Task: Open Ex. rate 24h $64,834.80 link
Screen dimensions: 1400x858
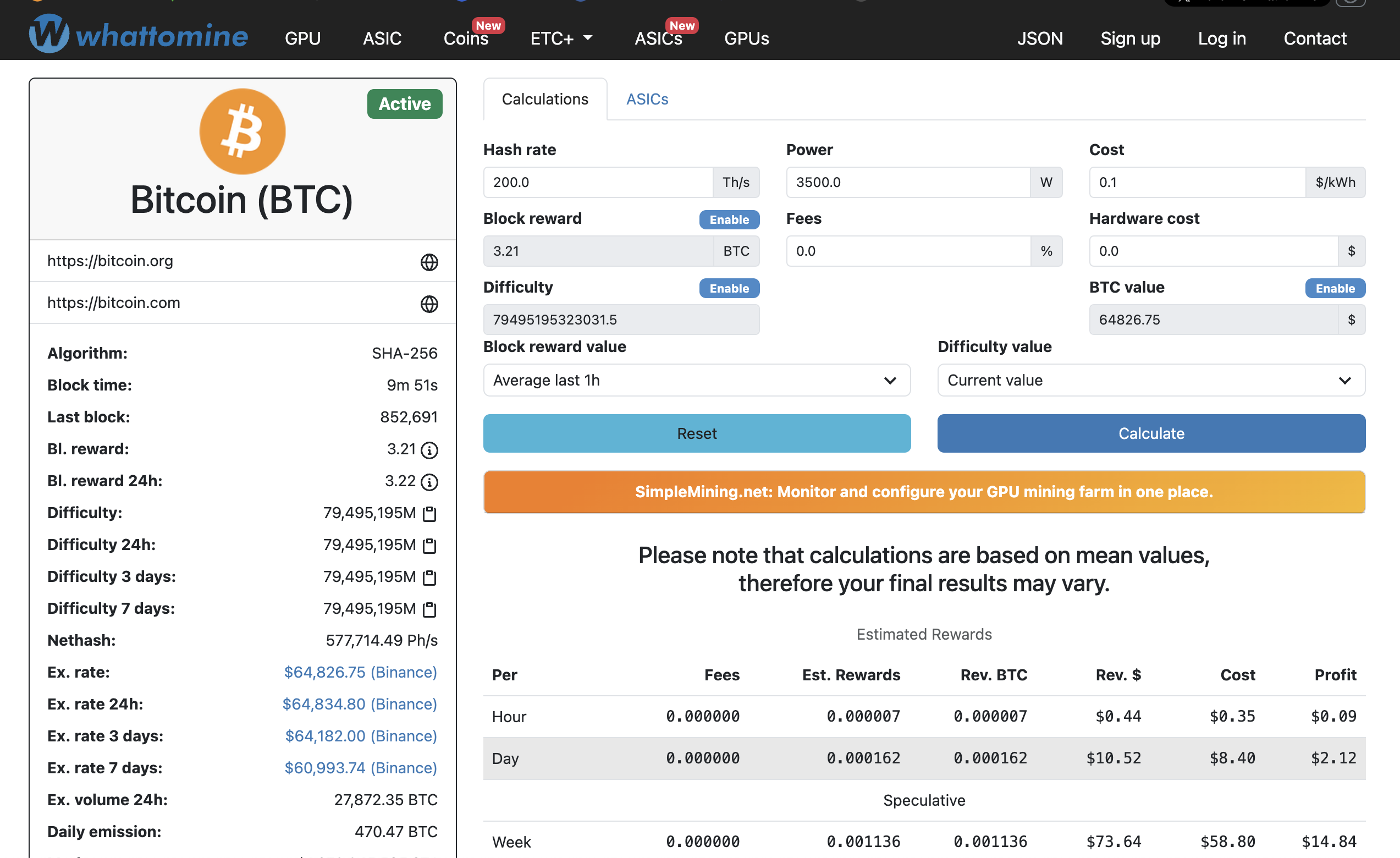Action: 360,704
